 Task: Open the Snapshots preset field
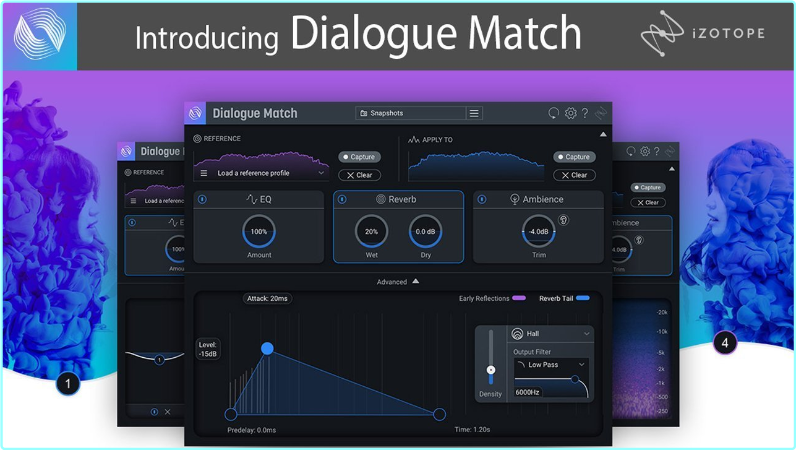tap(410, 113)
